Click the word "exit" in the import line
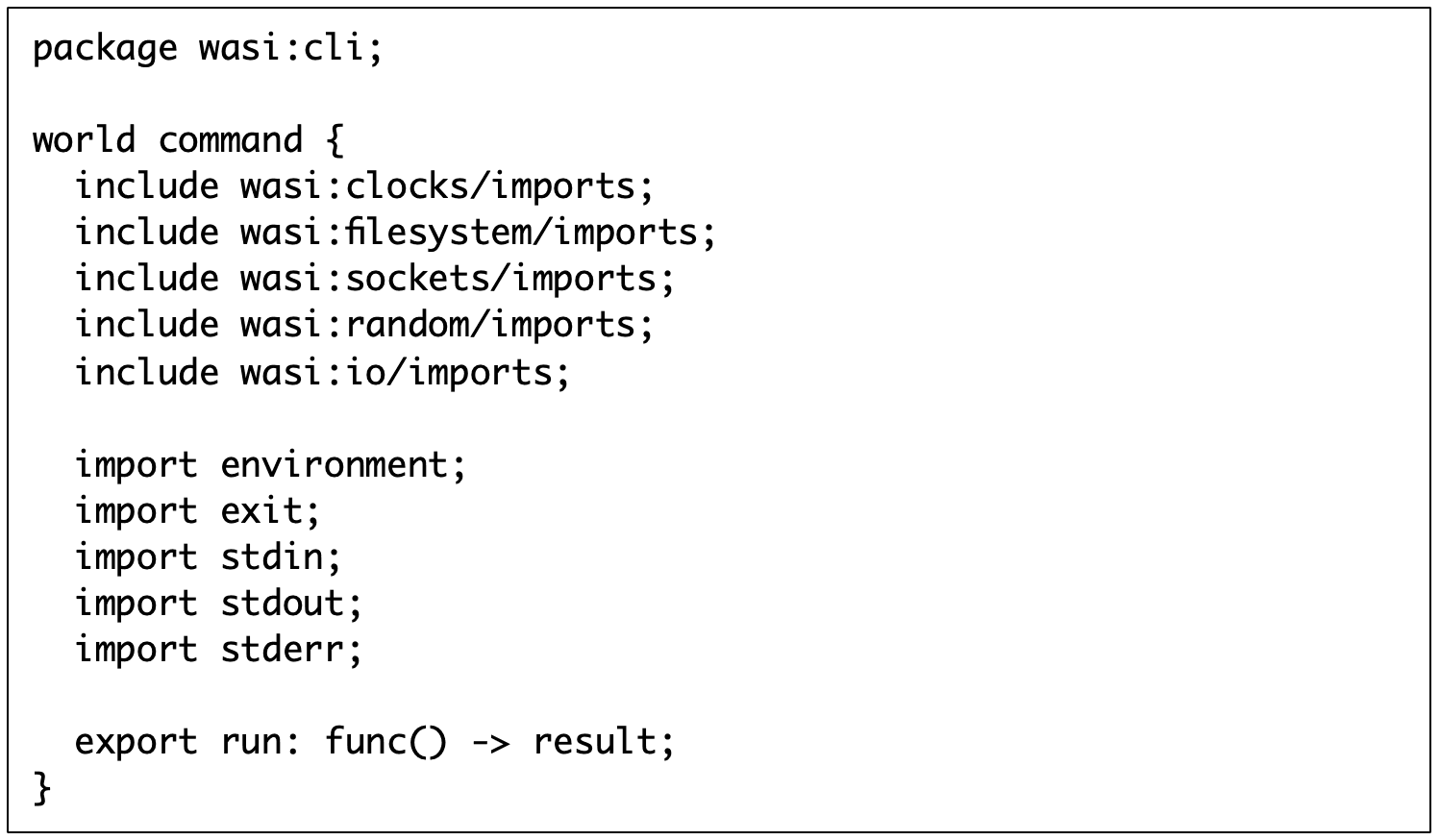 pyautogui.click(x=261, y=510)
